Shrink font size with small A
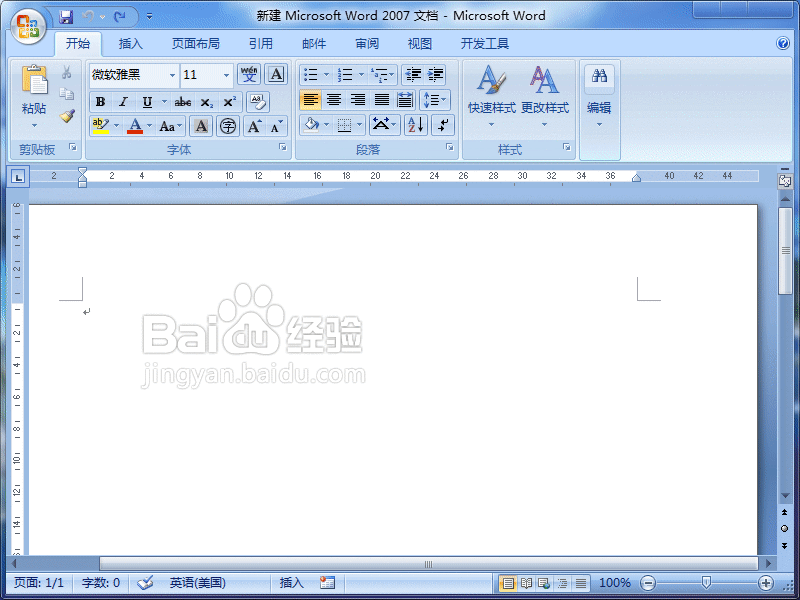This screenshot has height=600, width=800. pos(276,126)
